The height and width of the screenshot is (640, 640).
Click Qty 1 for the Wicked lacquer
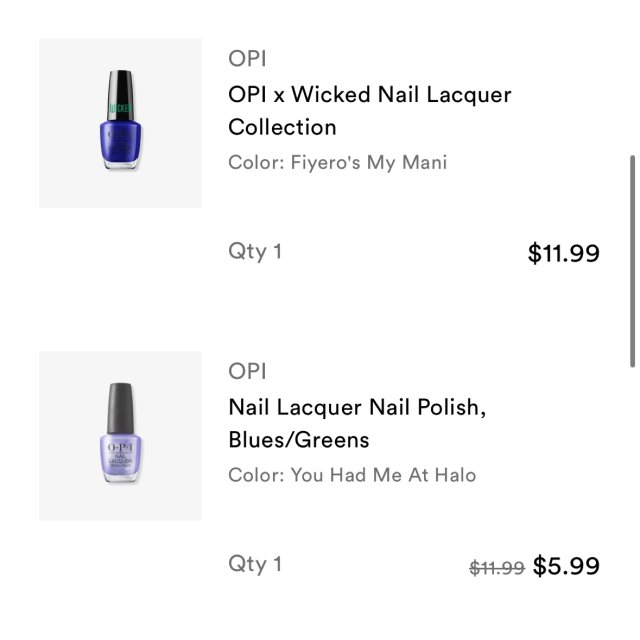point(255,251)
